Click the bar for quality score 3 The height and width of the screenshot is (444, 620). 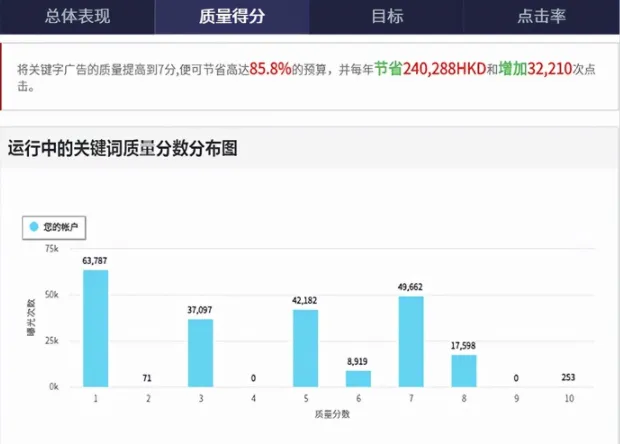click(x=200, y=353)
